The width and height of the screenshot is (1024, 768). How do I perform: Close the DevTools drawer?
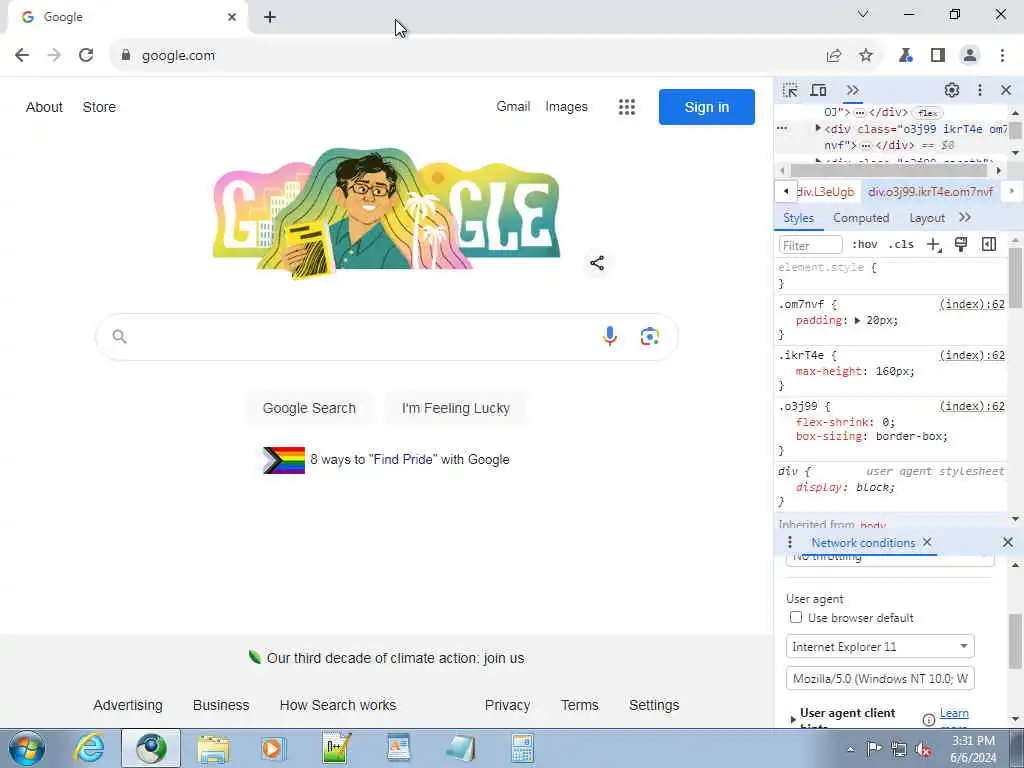pyautogui.click(x=1008, y=542)
